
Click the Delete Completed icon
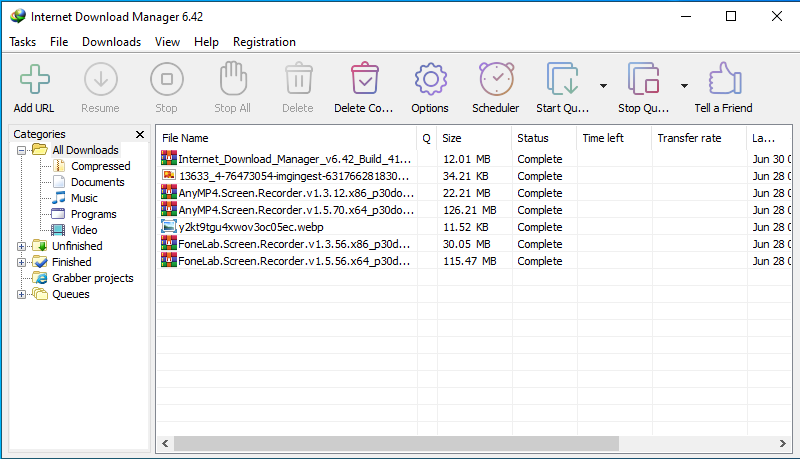364,79
